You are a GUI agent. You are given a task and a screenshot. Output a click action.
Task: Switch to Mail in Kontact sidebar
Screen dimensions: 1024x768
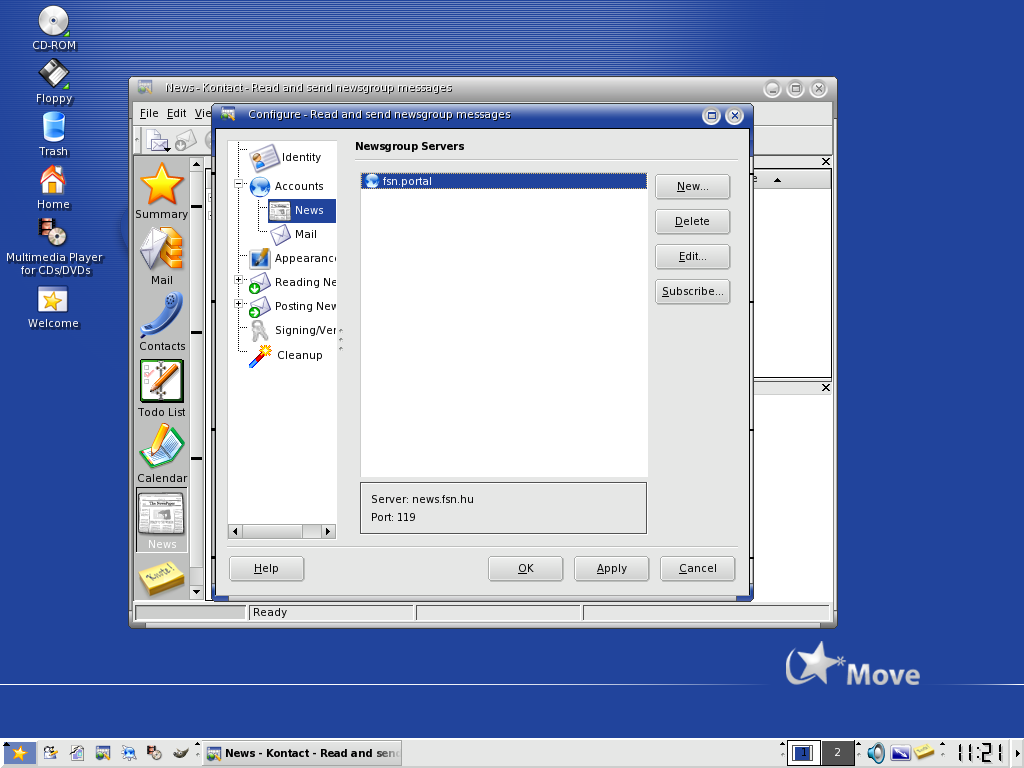tap(161, 257)
